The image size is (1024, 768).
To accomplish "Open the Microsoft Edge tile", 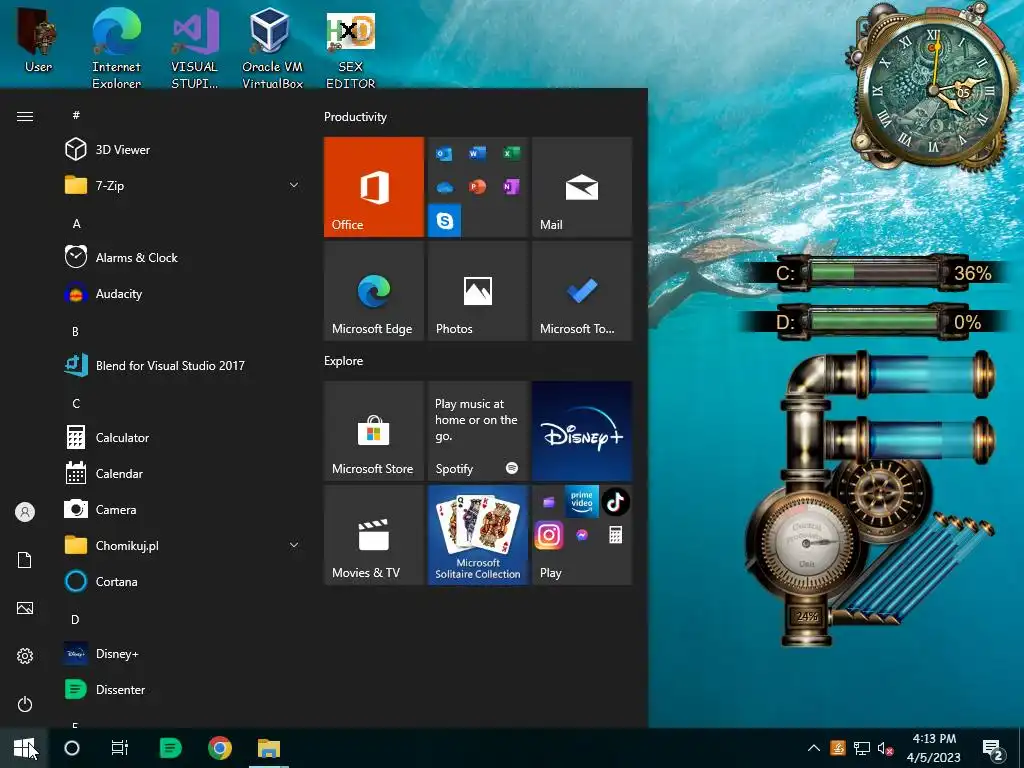I will (374, 291).
